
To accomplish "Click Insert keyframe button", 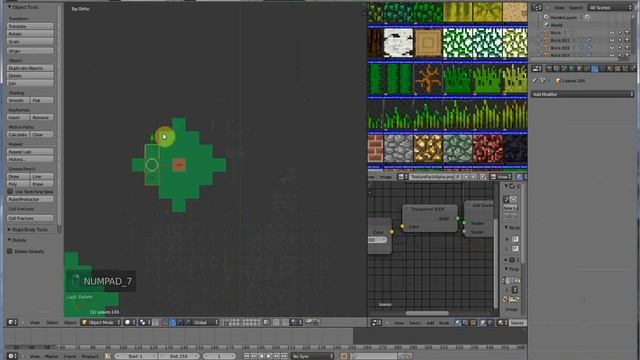I will tap(18, 117).
